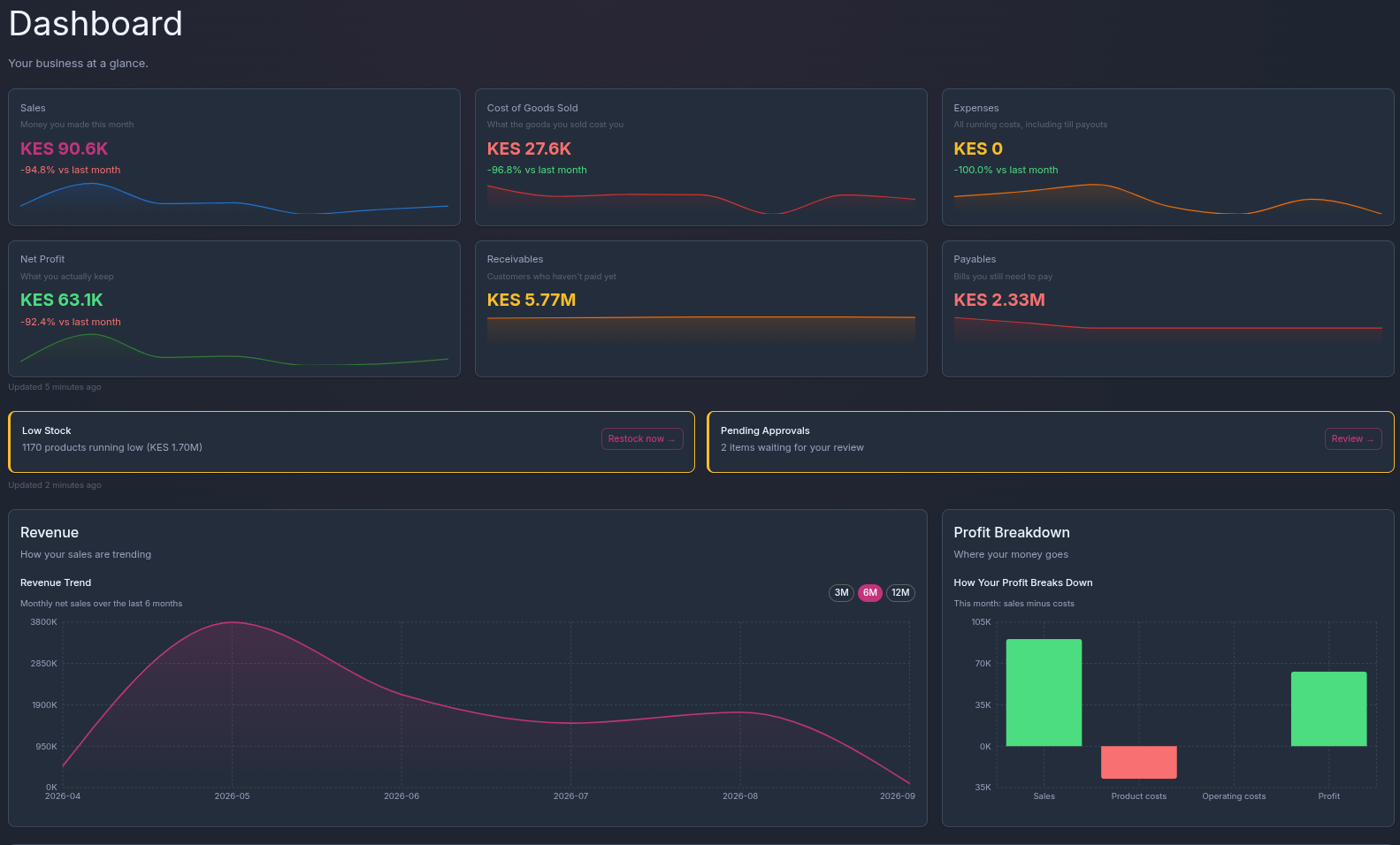This screenshot has height=845, width=1400.
Task: Click the 'Updated 2 minutes ago' text
Action: (x=55, y=485)
